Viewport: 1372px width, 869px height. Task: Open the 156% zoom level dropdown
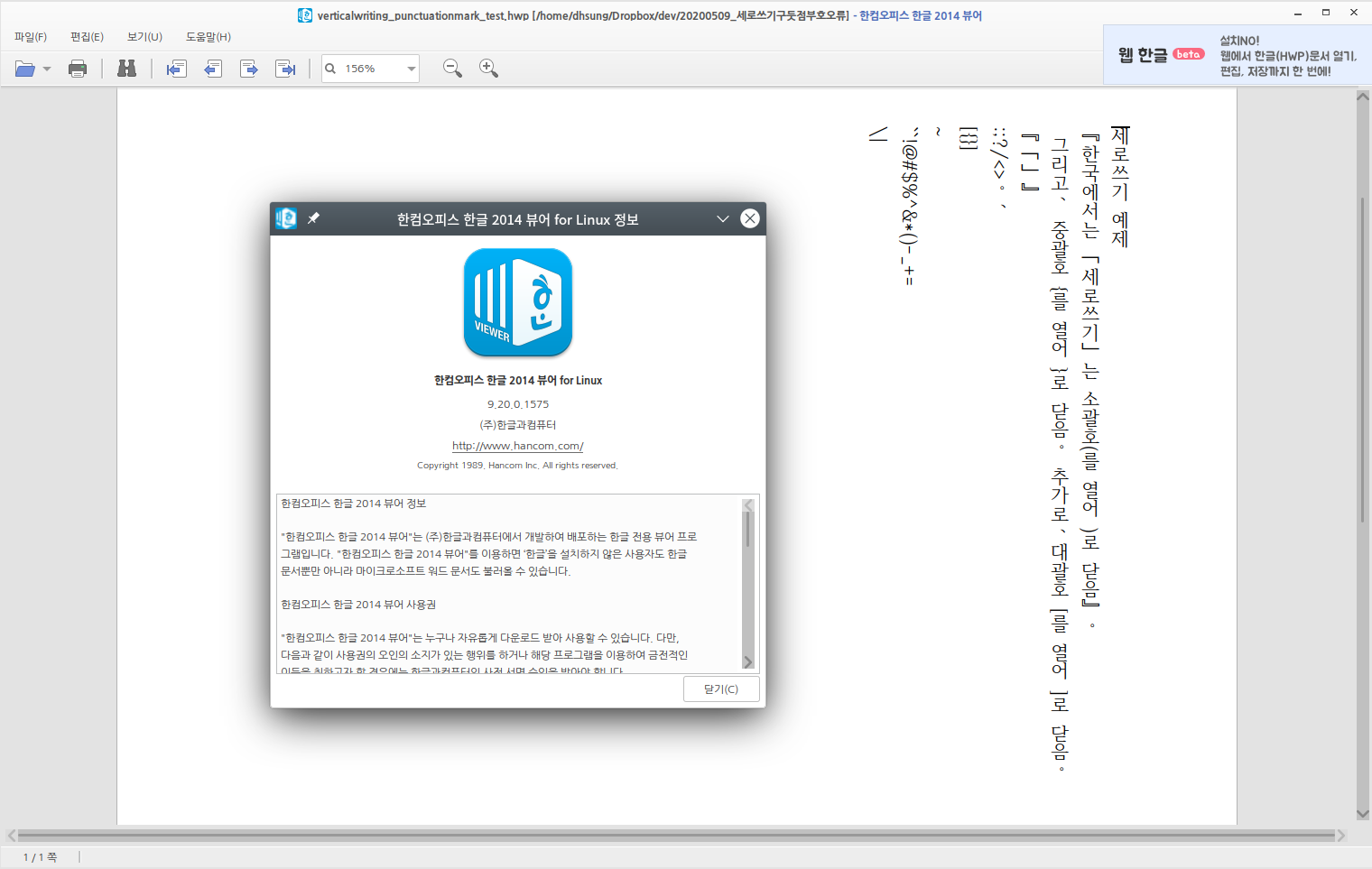(411, 69)
